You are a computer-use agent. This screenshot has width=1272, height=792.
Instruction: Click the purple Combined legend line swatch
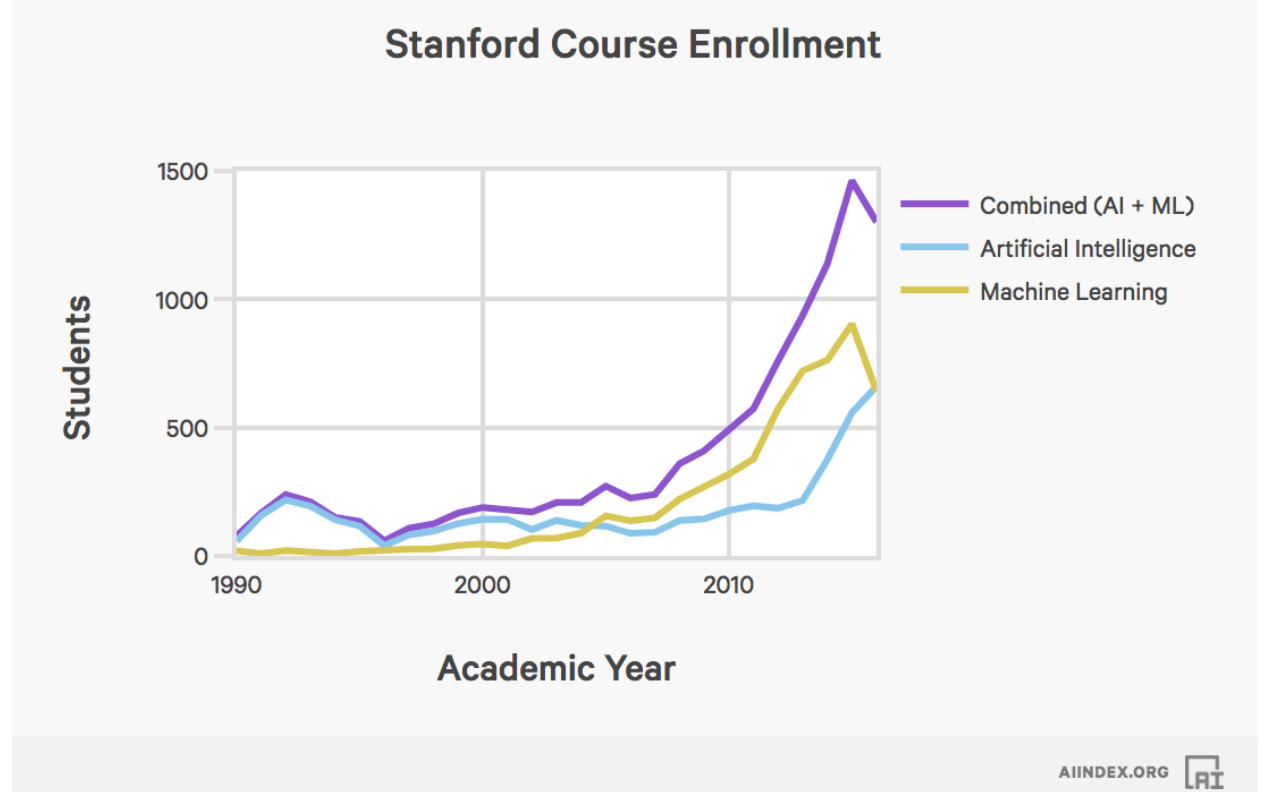click(x=934, y=204)
